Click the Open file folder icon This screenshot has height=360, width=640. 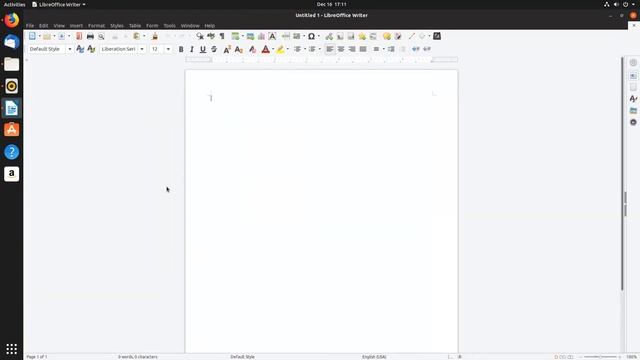pos(47,36)
